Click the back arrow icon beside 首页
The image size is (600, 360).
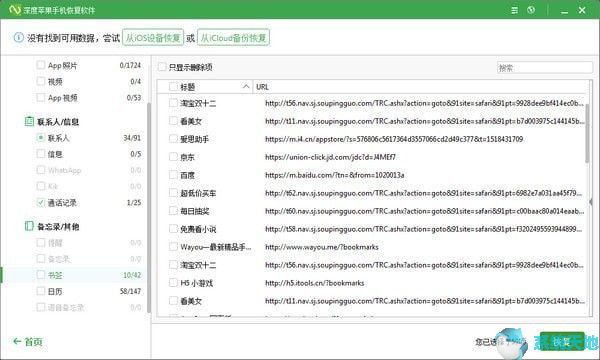click(16, 341)
